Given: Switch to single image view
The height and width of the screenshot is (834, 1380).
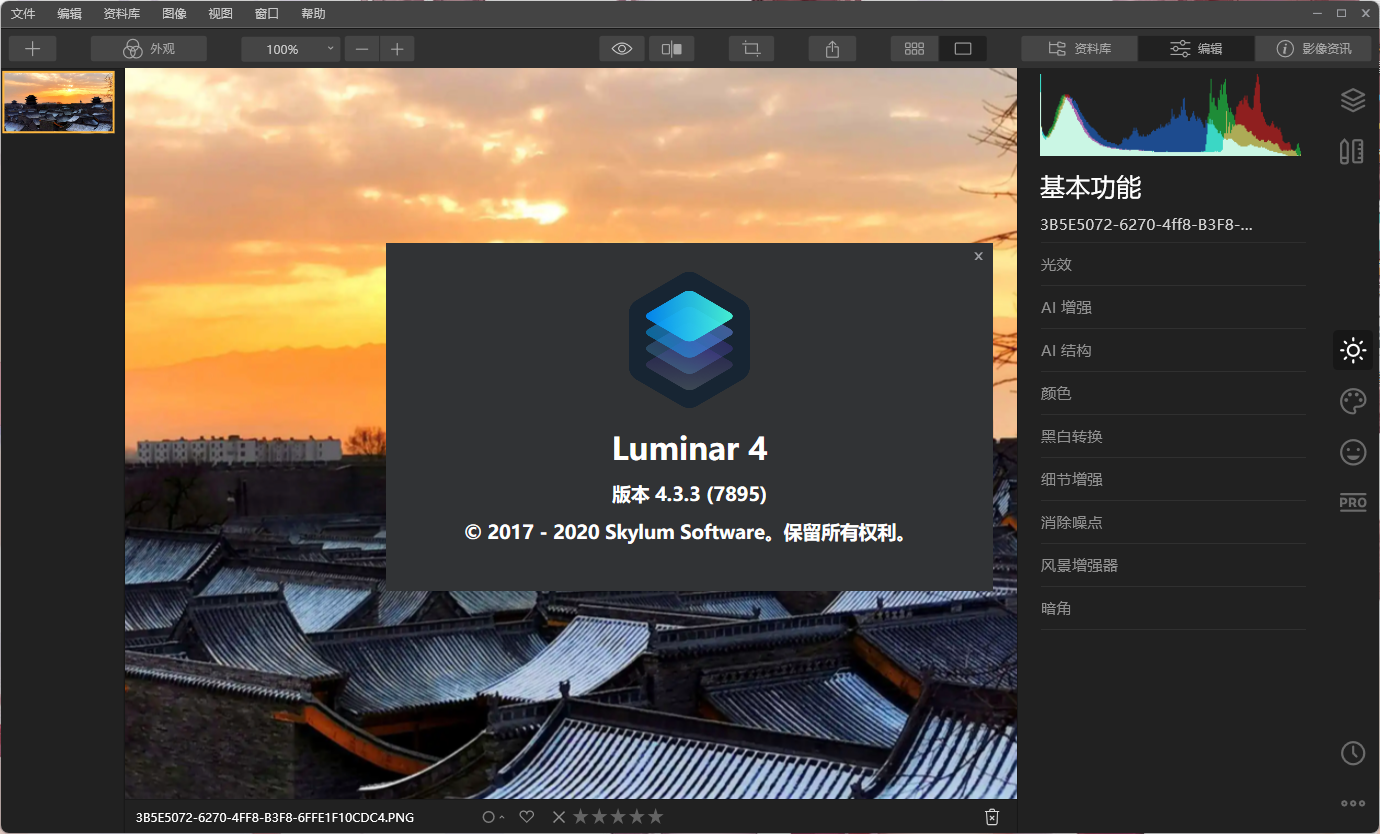Looking at the screenshot, I should click(x=963, y=49).
